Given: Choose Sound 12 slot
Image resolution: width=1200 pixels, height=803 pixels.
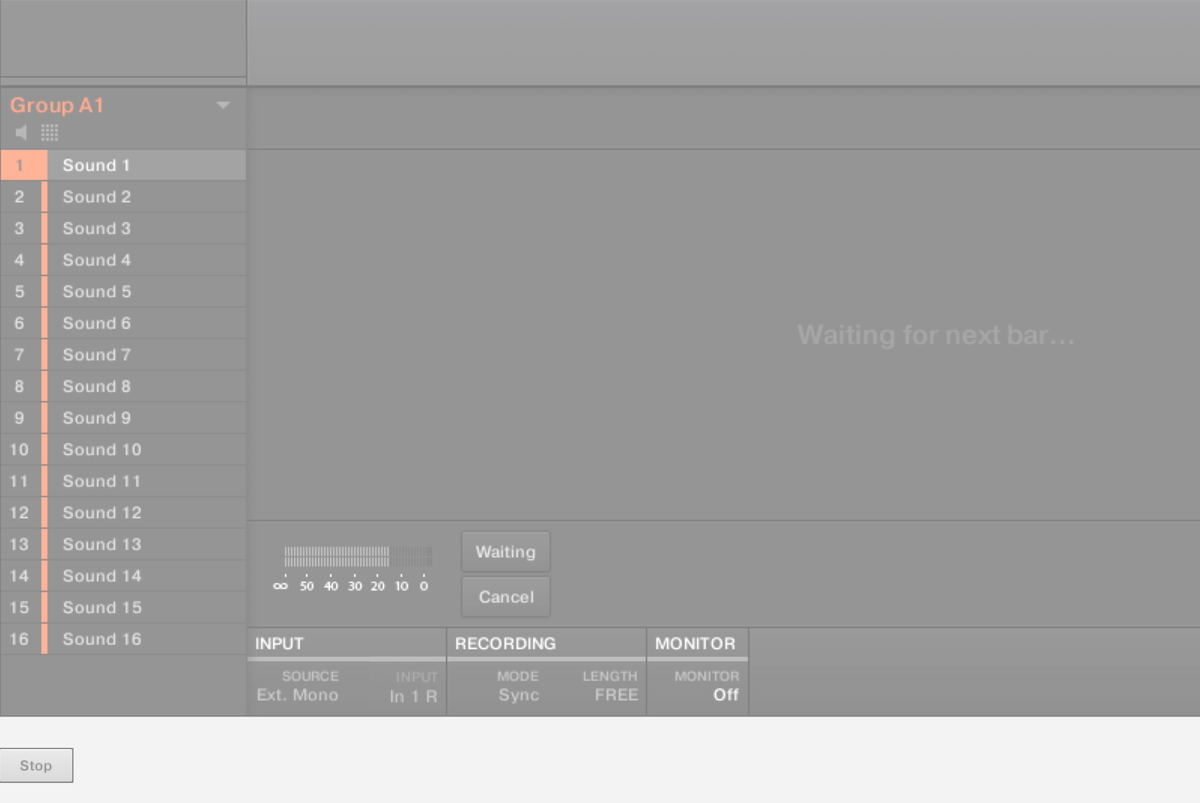Looking at the screenshot, I should point(146,513).
